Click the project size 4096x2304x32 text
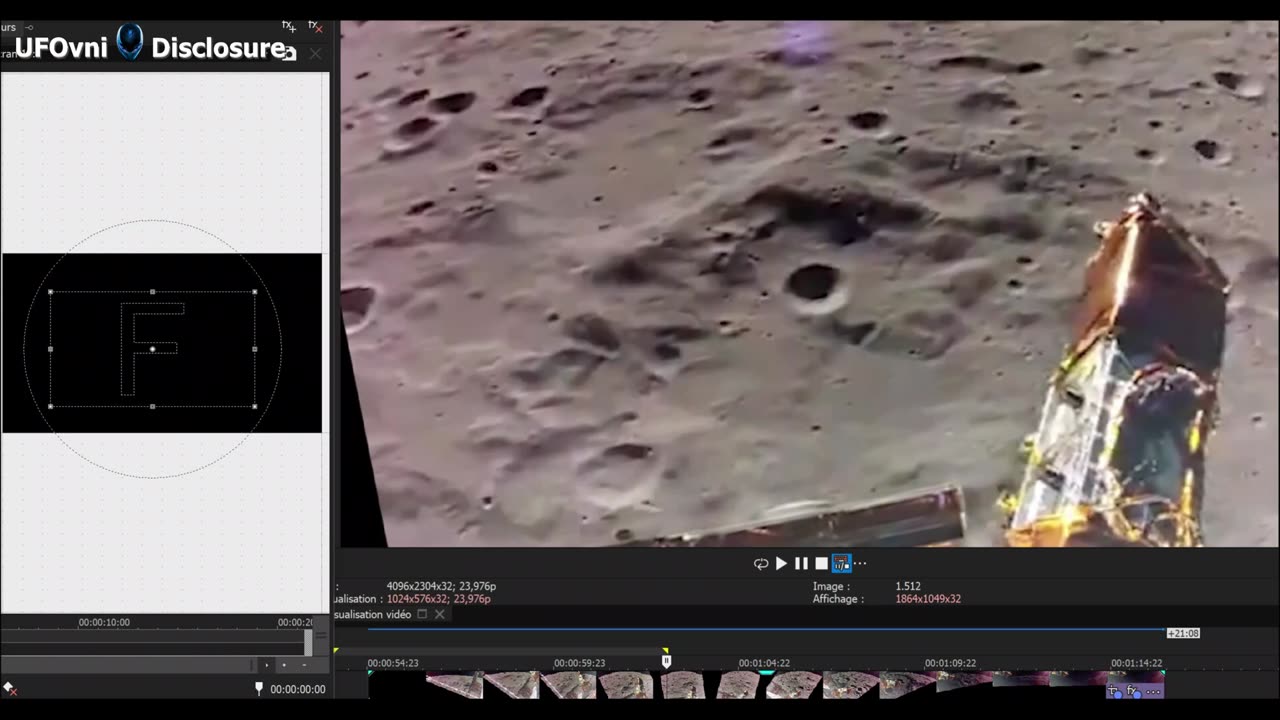1280x720 pixels. pyautogui.click(x=441, y=586)
